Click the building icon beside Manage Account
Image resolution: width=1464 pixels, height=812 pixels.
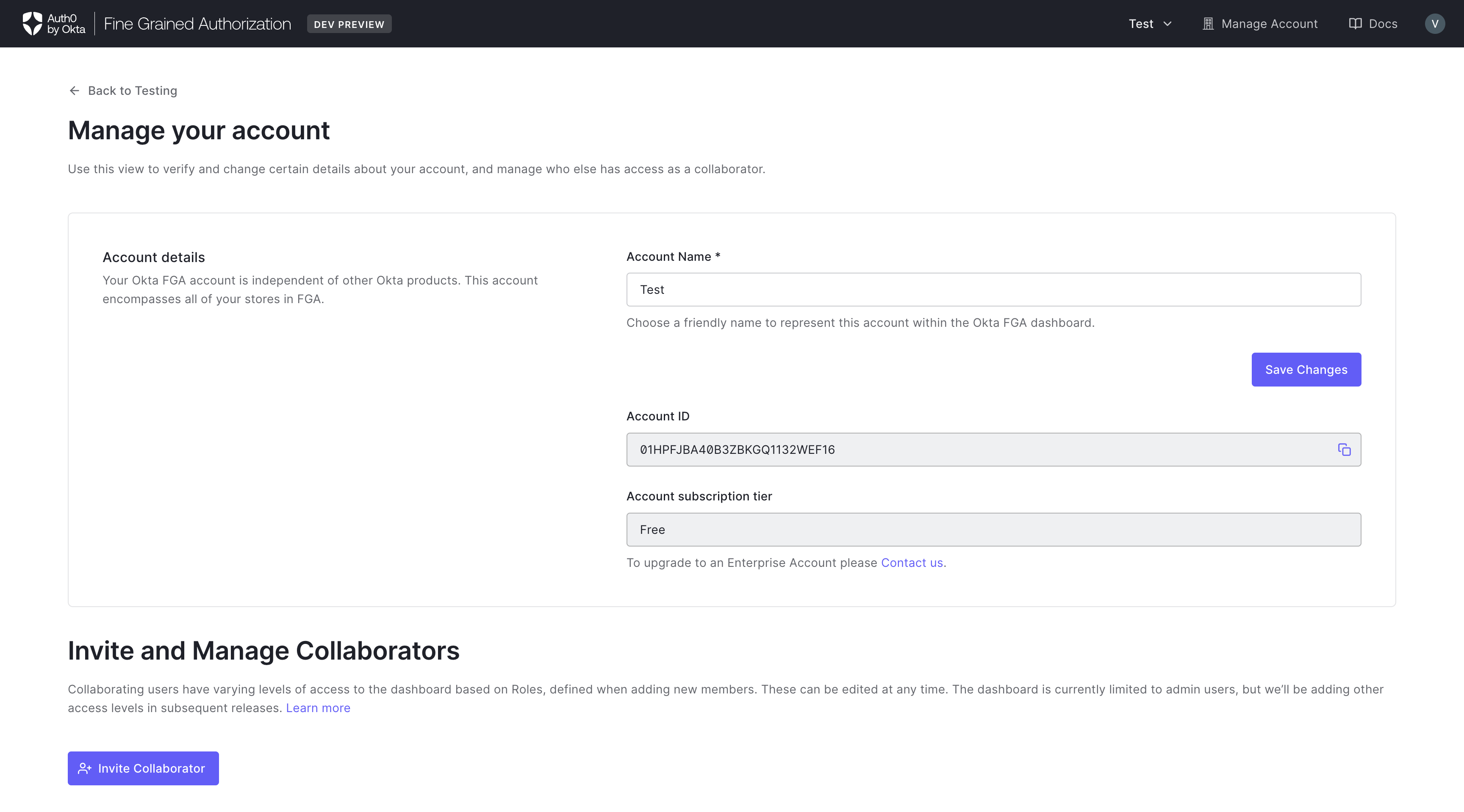coord(1208,24)
